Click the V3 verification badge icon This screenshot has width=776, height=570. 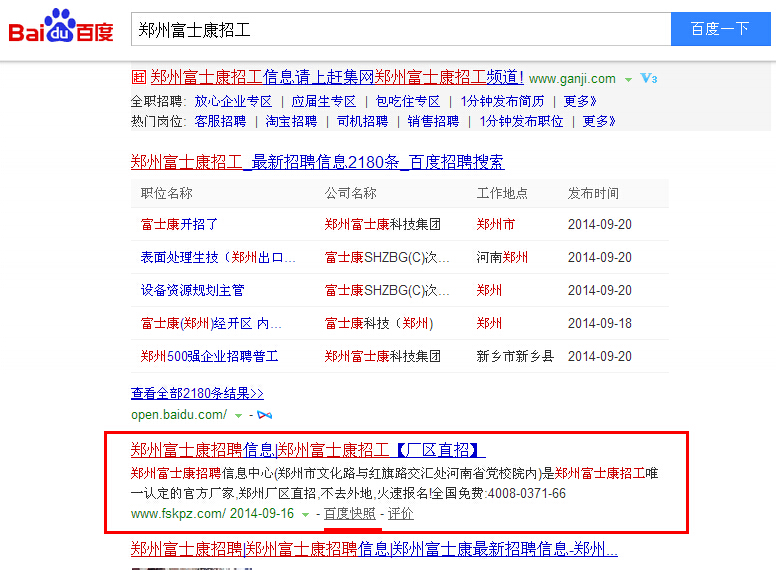[648, 78]
